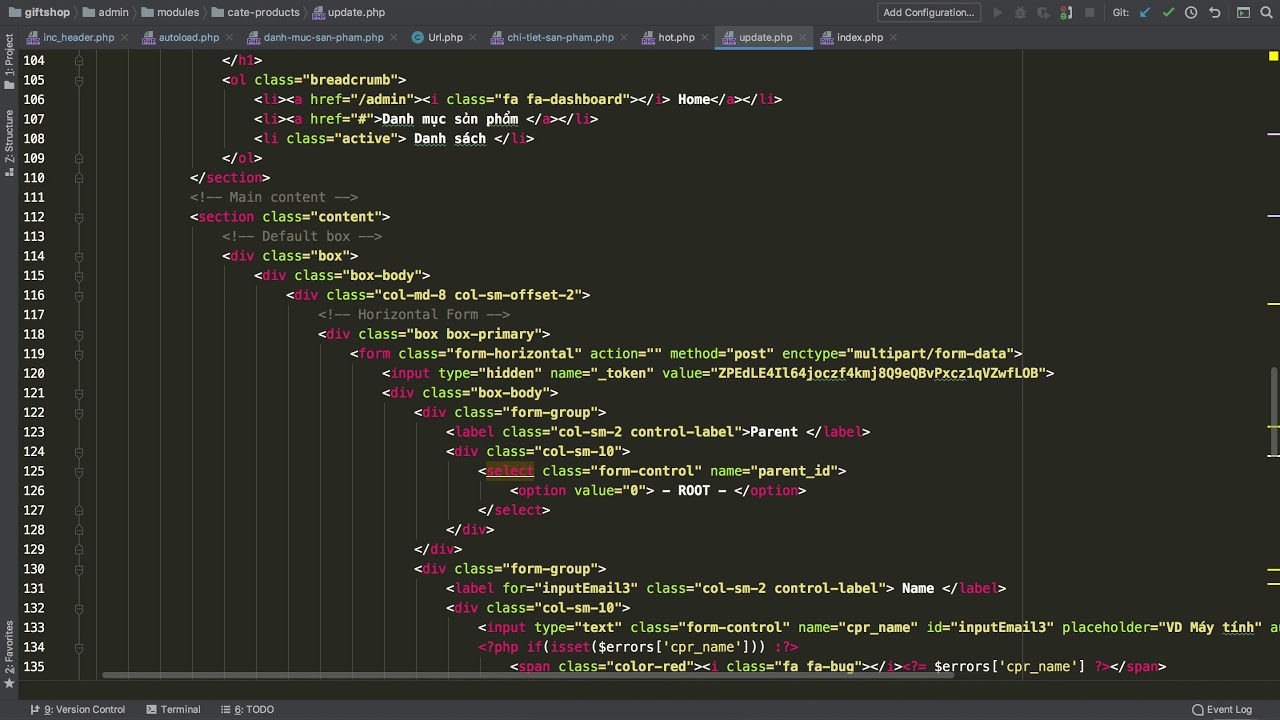Screen dimensions: 1280x720
Task: Open the Event Log panel
Action: (1221, 710)
